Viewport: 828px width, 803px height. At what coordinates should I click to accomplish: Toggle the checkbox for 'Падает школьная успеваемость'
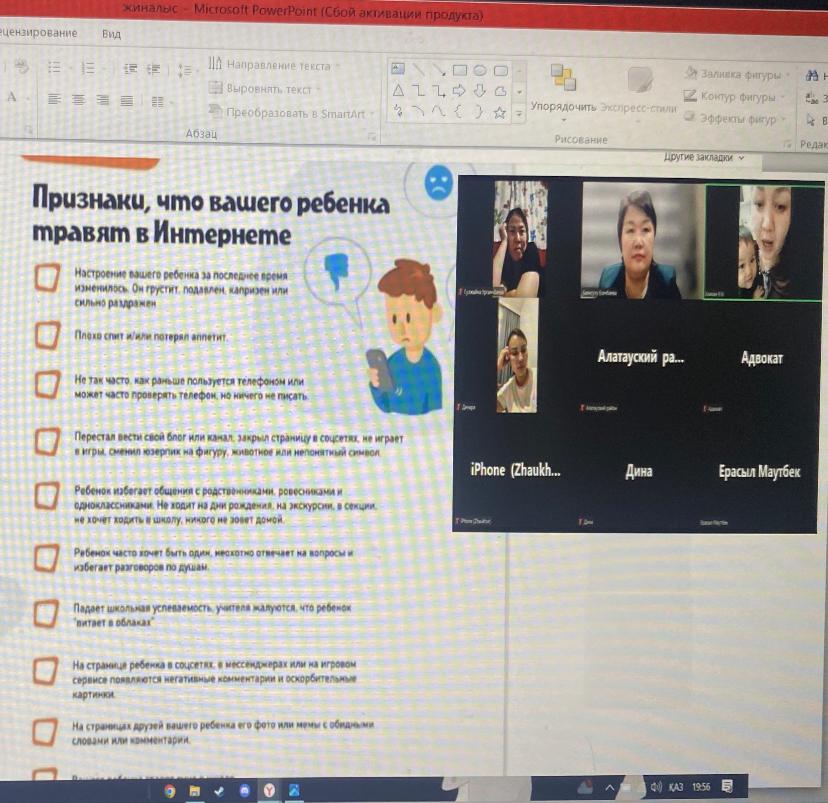pos(46,611)
